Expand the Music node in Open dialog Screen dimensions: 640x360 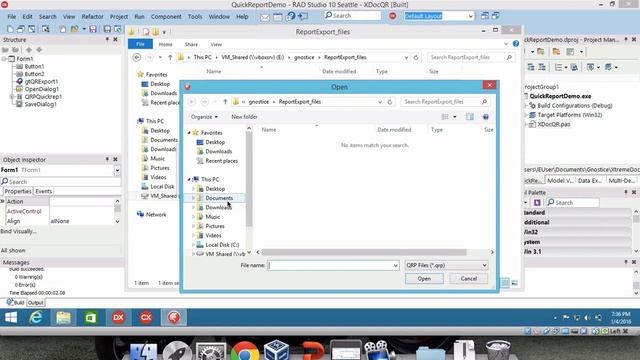click(193, 217)
